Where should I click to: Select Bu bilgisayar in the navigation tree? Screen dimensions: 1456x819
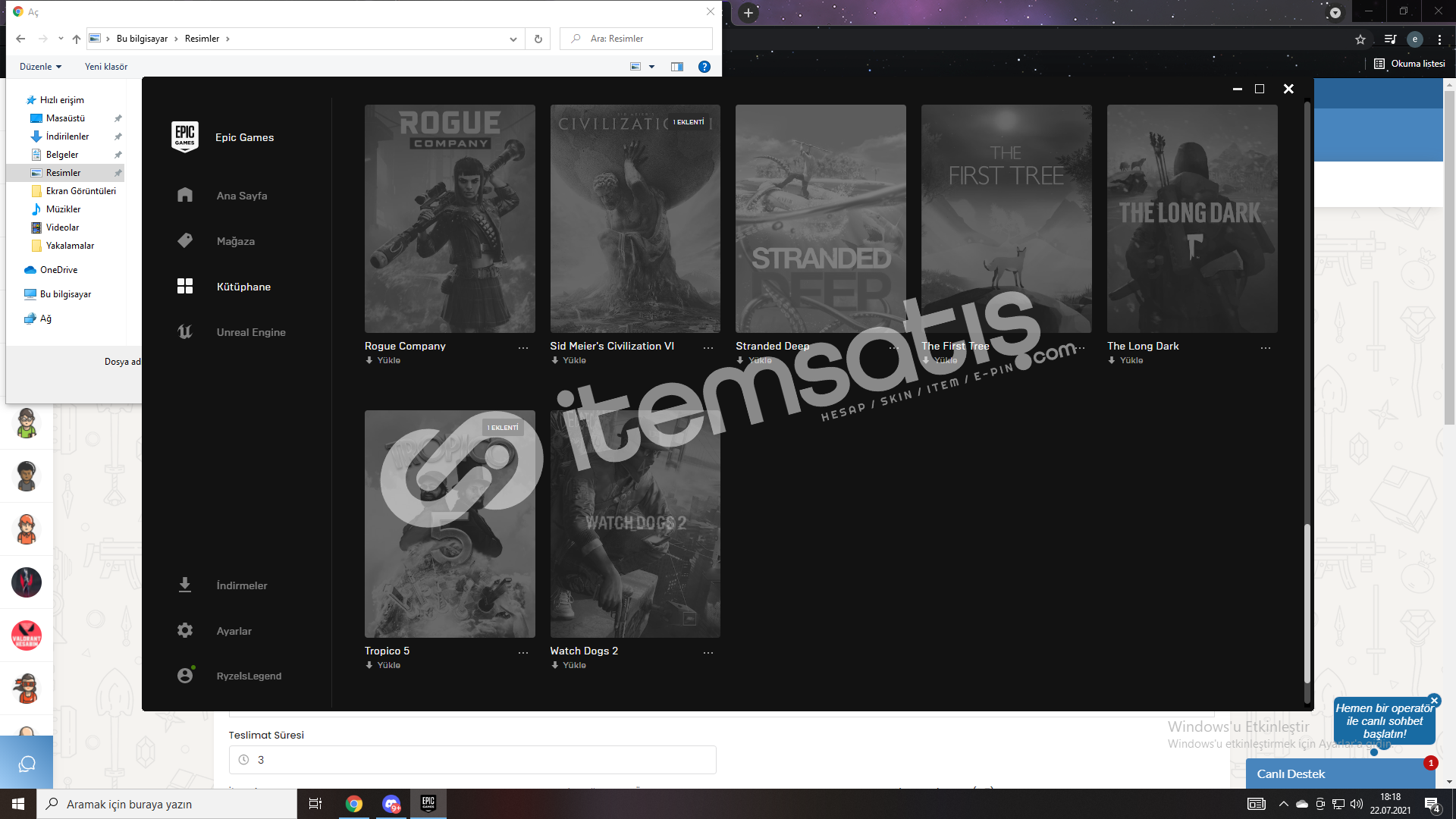(65, 294)
